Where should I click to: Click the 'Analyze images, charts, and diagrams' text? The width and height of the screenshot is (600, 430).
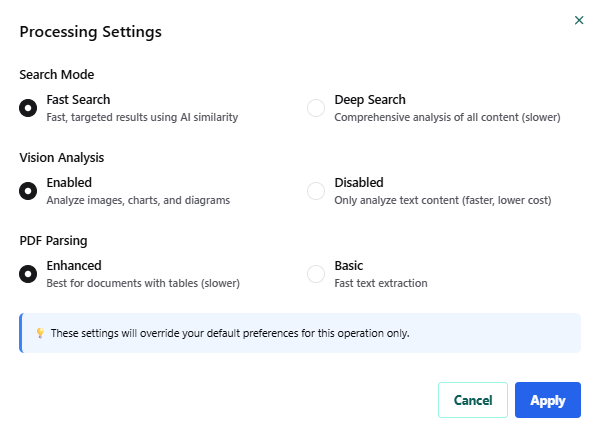coord(138,200)
